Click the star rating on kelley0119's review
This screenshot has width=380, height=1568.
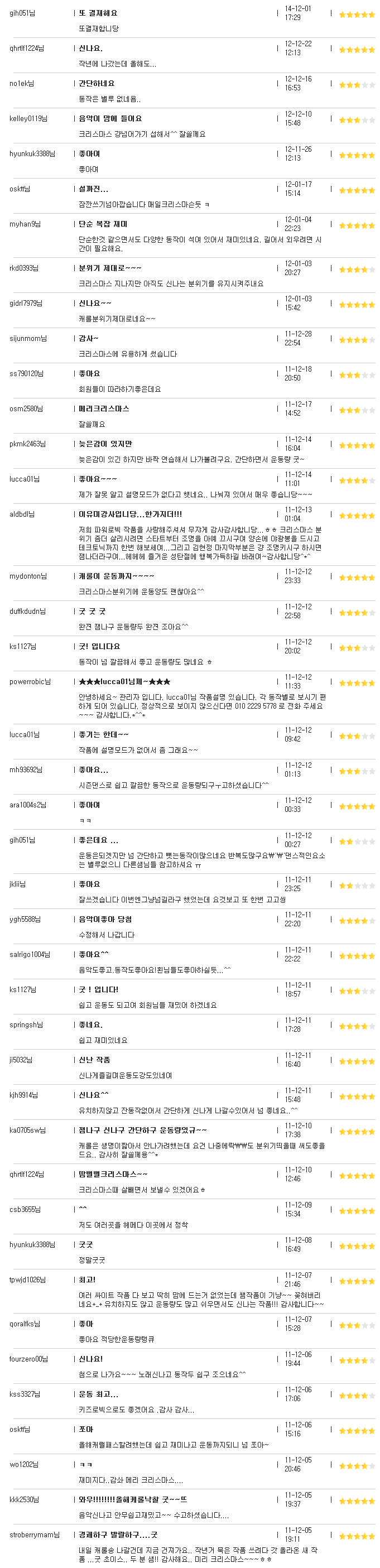[356, 121]
